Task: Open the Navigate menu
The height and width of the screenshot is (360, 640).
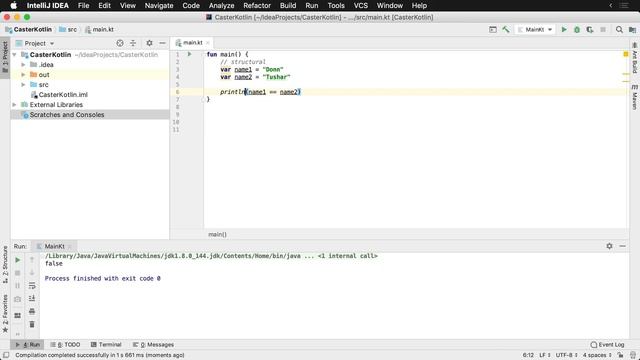Action: click(159, 6)
